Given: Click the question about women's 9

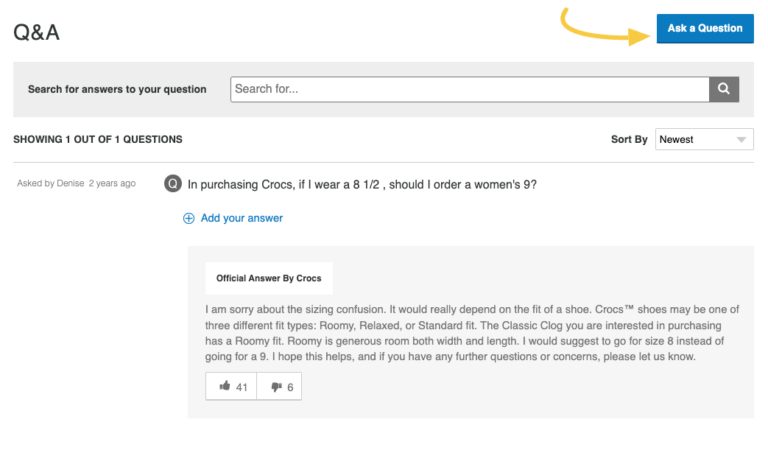Looking at the screenshot, I should tap(362, 184).
